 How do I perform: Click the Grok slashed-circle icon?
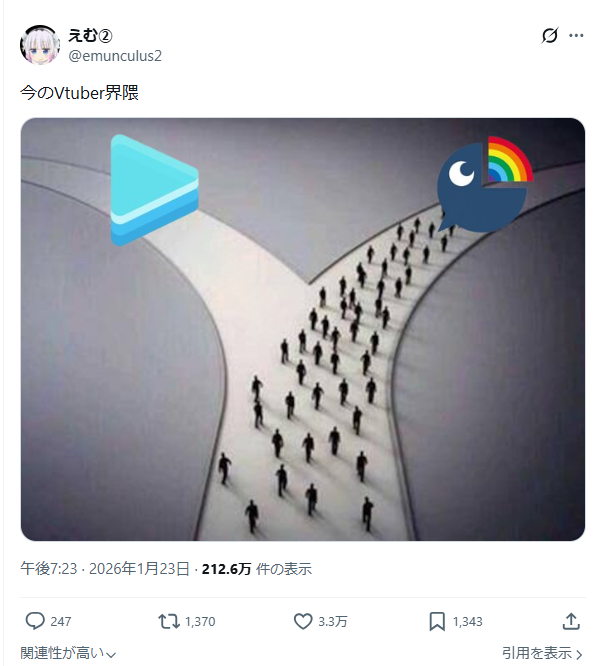tap(549, 36)
